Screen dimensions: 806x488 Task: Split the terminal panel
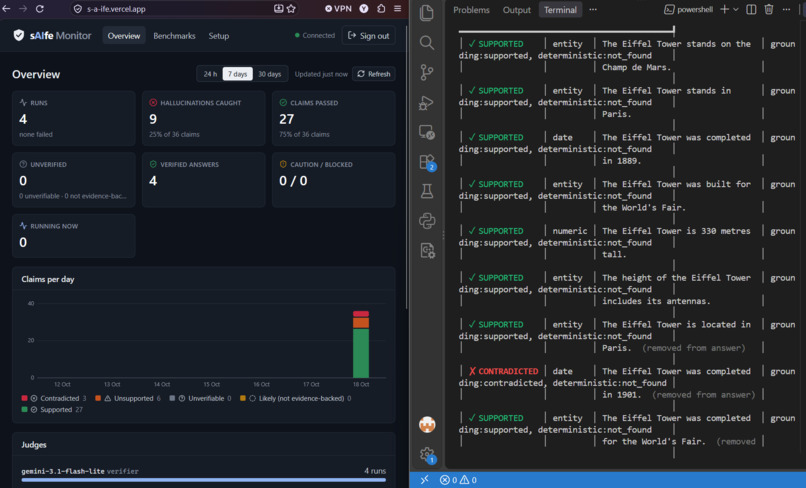tap(751, 9)
